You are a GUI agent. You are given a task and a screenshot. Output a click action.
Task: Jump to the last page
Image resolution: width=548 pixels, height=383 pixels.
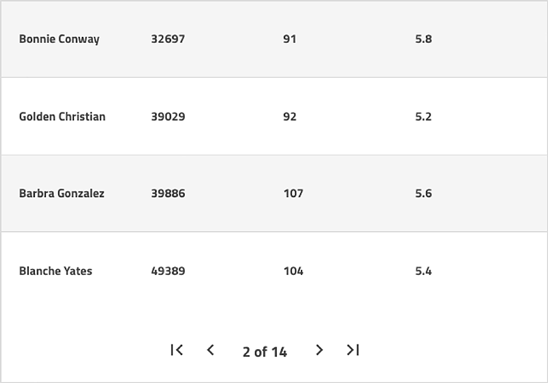(x=353, y=350)
